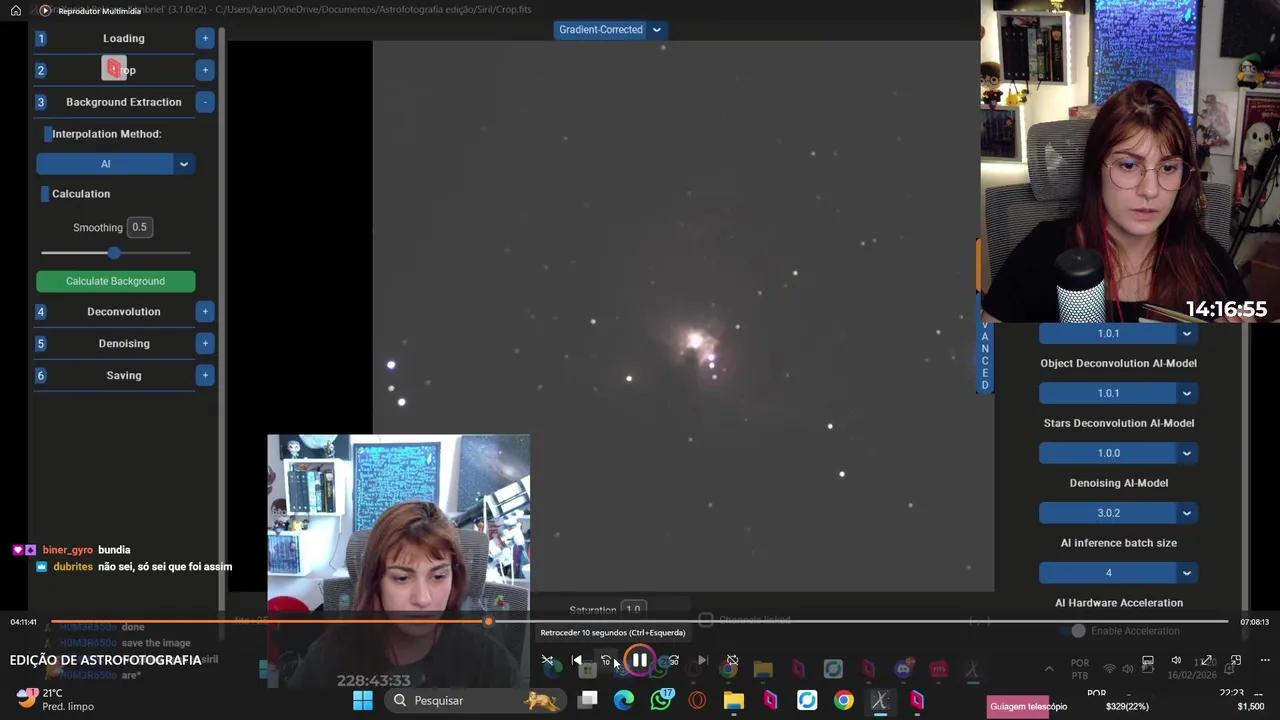Open the cast/subtitles media control

1148,660
